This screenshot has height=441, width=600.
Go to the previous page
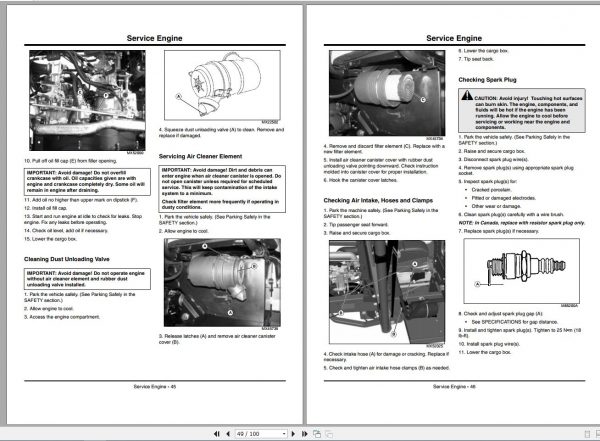[228, 434]
